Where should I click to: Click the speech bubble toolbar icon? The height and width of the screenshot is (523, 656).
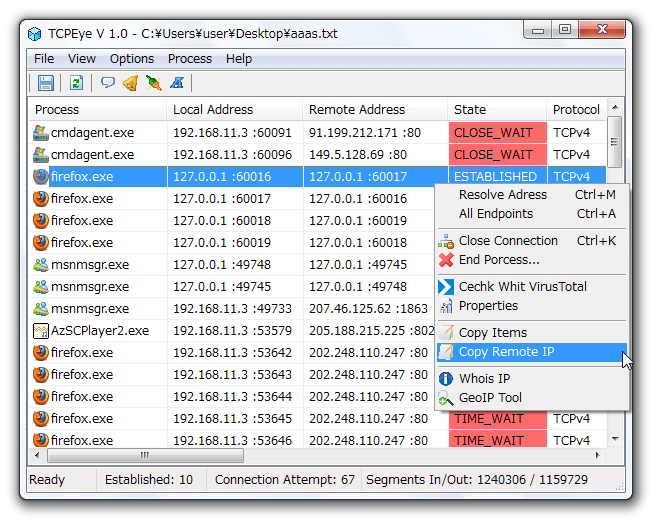click(108, 82)
